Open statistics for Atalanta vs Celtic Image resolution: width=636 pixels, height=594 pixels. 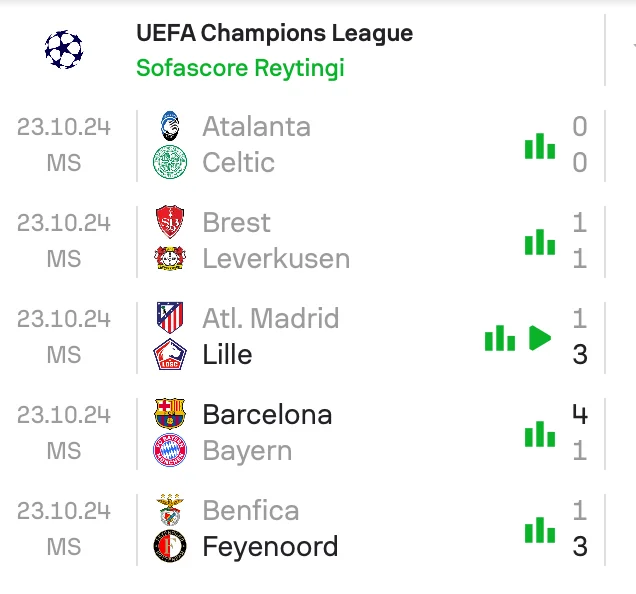point(540,146)
